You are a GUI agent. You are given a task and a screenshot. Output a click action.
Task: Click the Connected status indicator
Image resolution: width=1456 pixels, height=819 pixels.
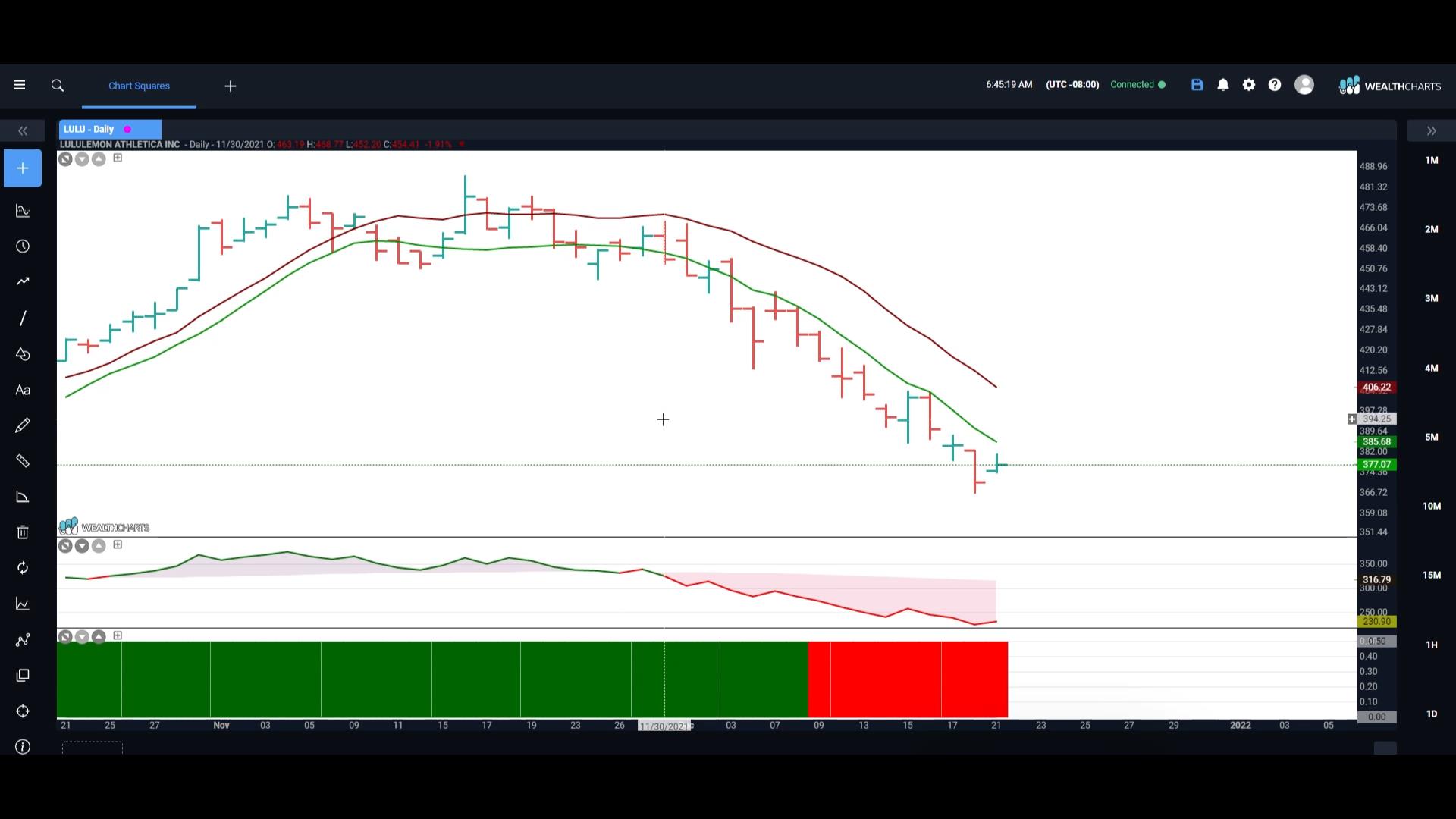1137,85
